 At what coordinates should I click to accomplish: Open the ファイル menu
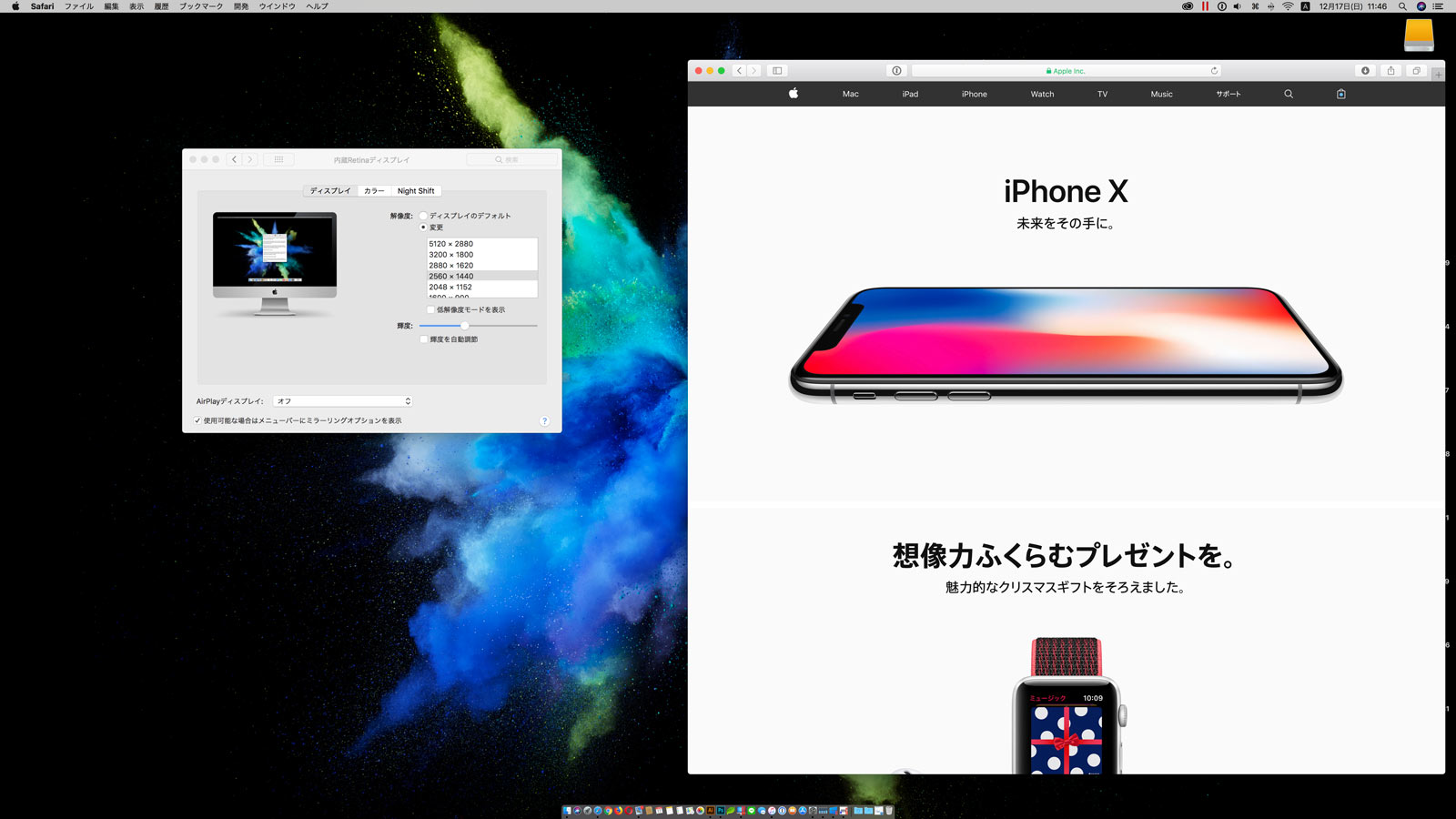click(x=78, y=6)
